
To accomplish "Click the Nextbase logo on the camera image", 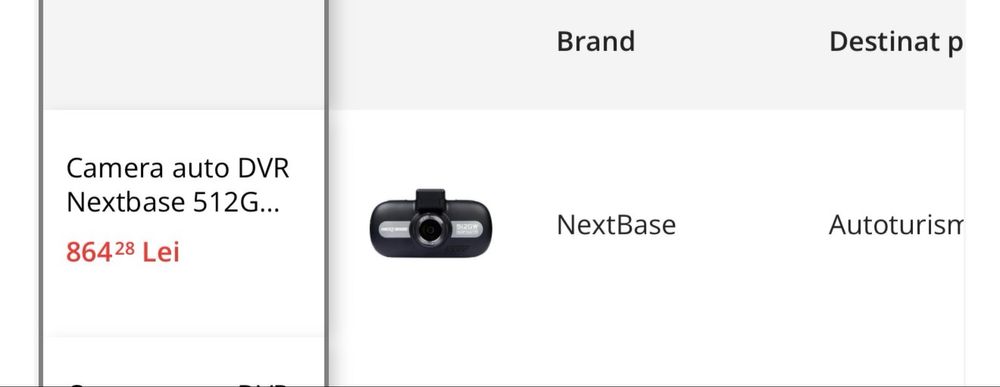I will (395, 228).
